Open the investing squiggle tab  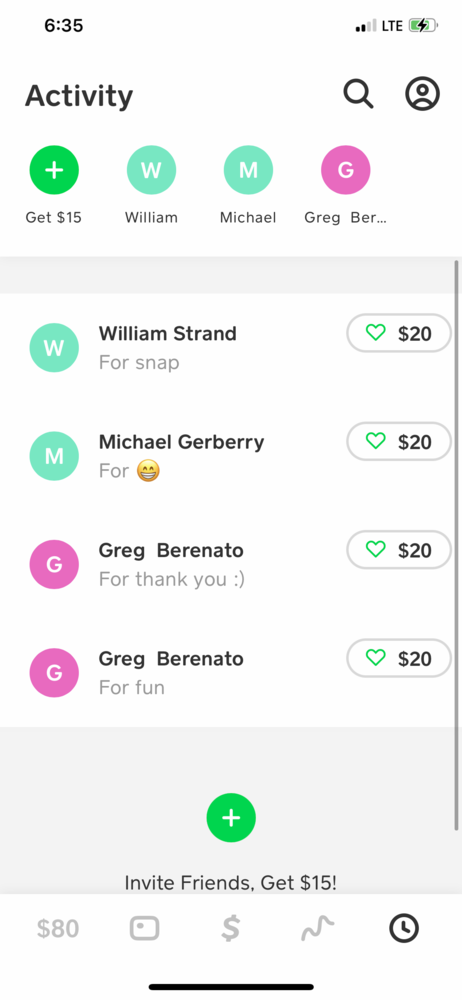[317, 929]
